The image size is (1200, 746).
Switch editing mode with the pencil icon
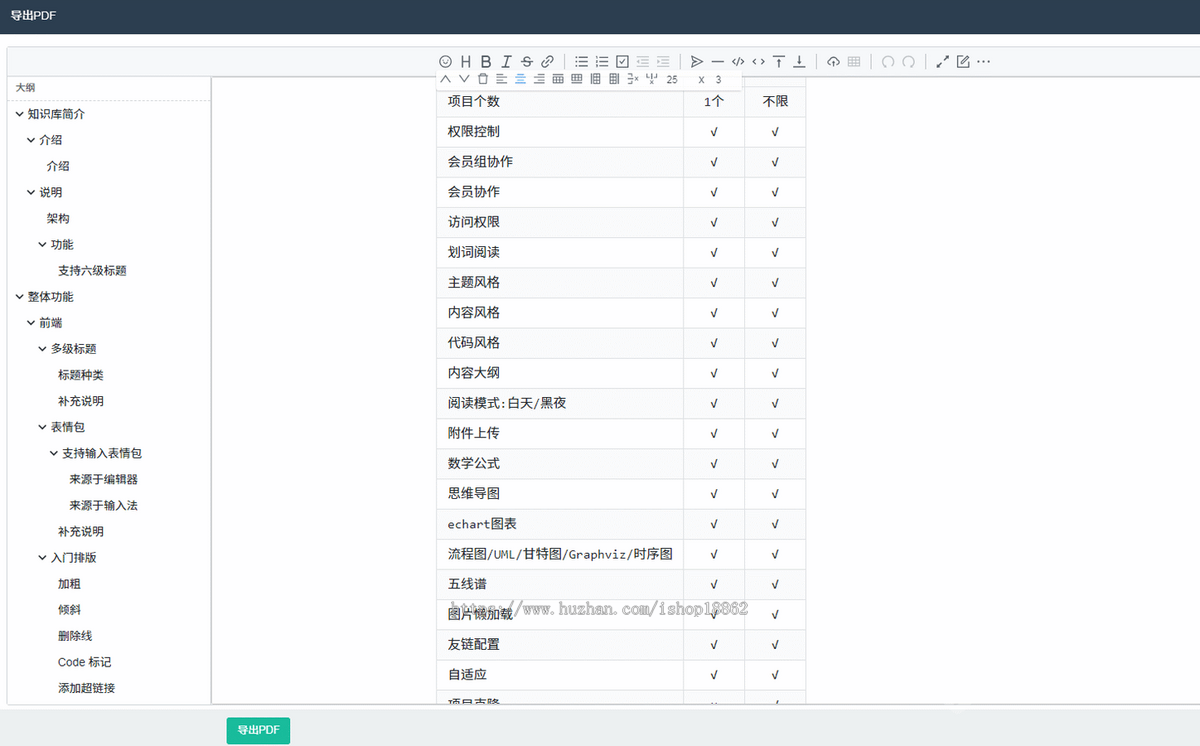click(963, 61)
